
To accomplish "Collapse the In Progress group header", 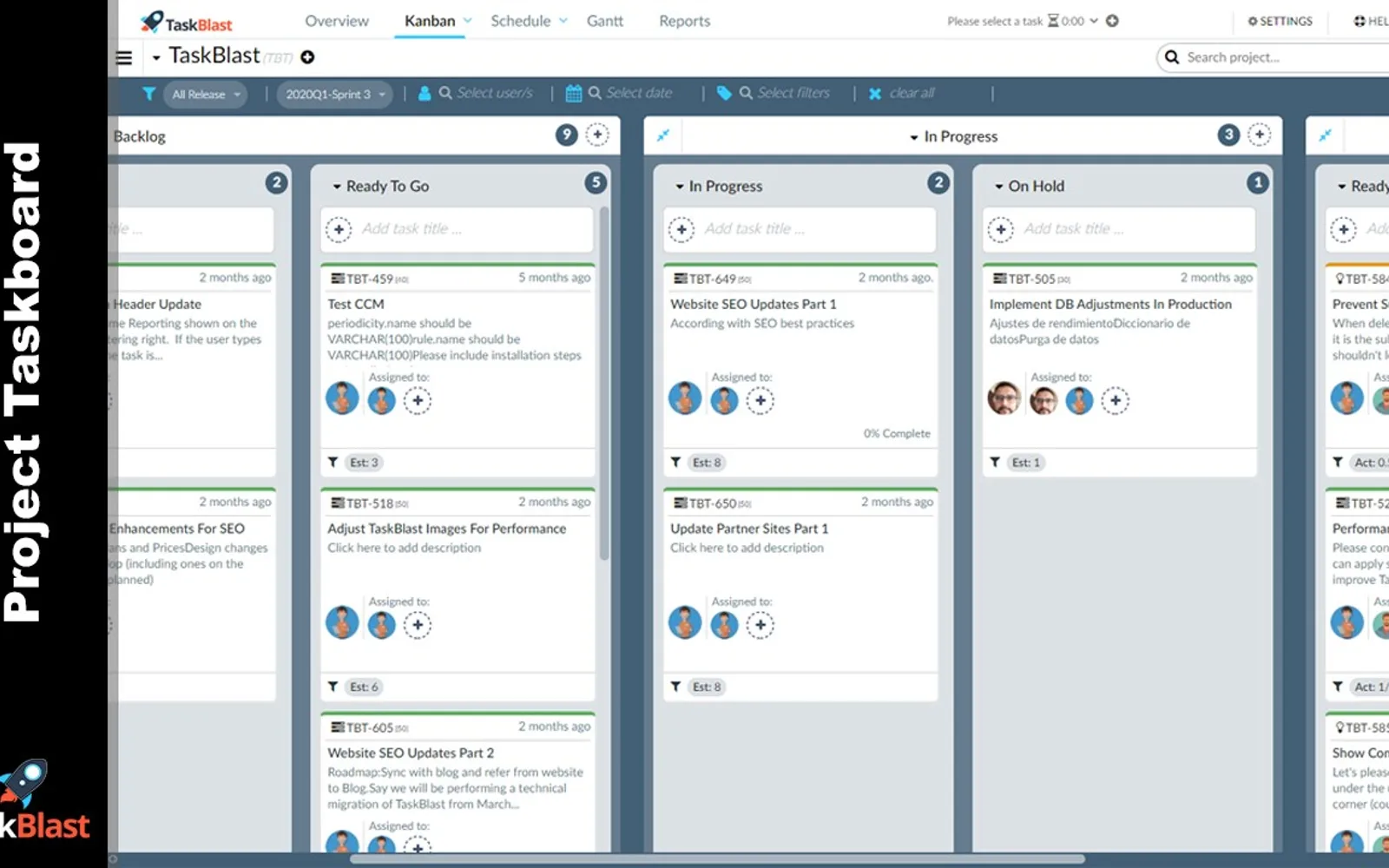I will tap(914, 137).
